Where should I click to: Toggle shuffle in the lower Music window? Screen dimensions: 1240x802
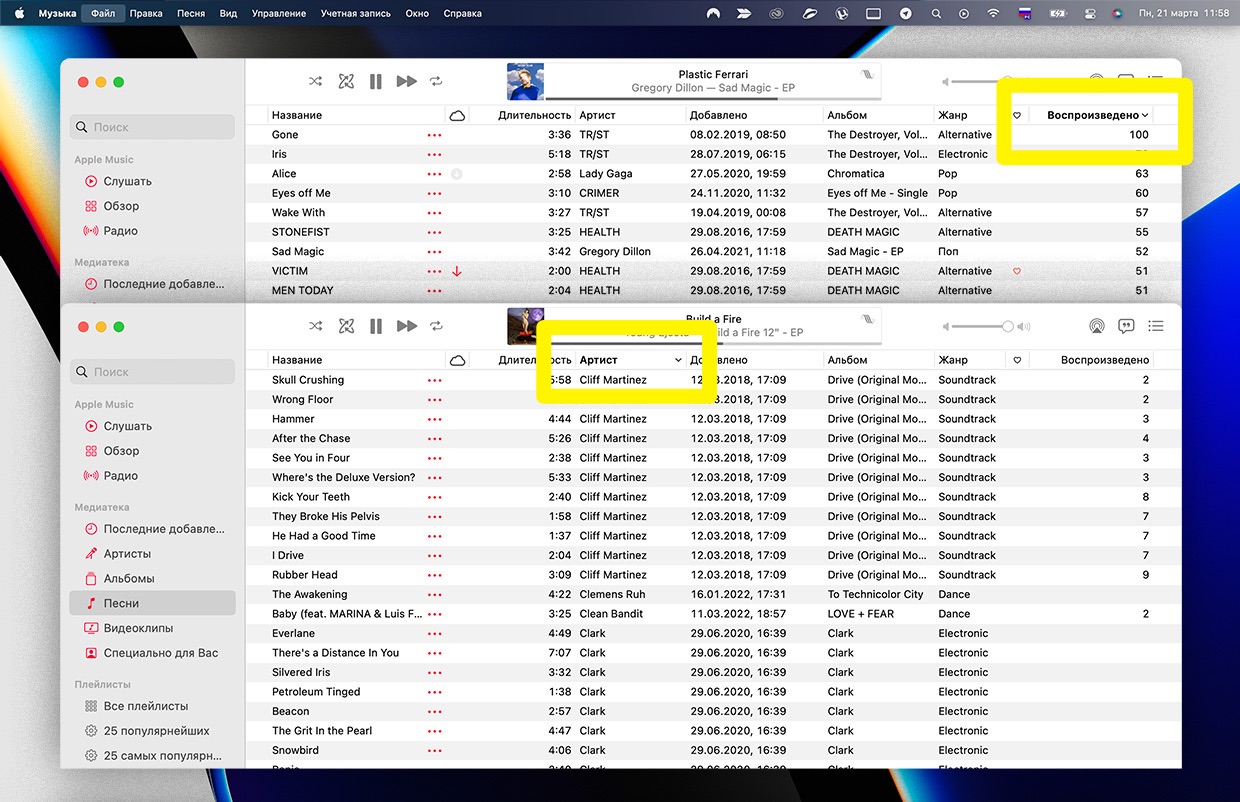[x=316, y=326]
